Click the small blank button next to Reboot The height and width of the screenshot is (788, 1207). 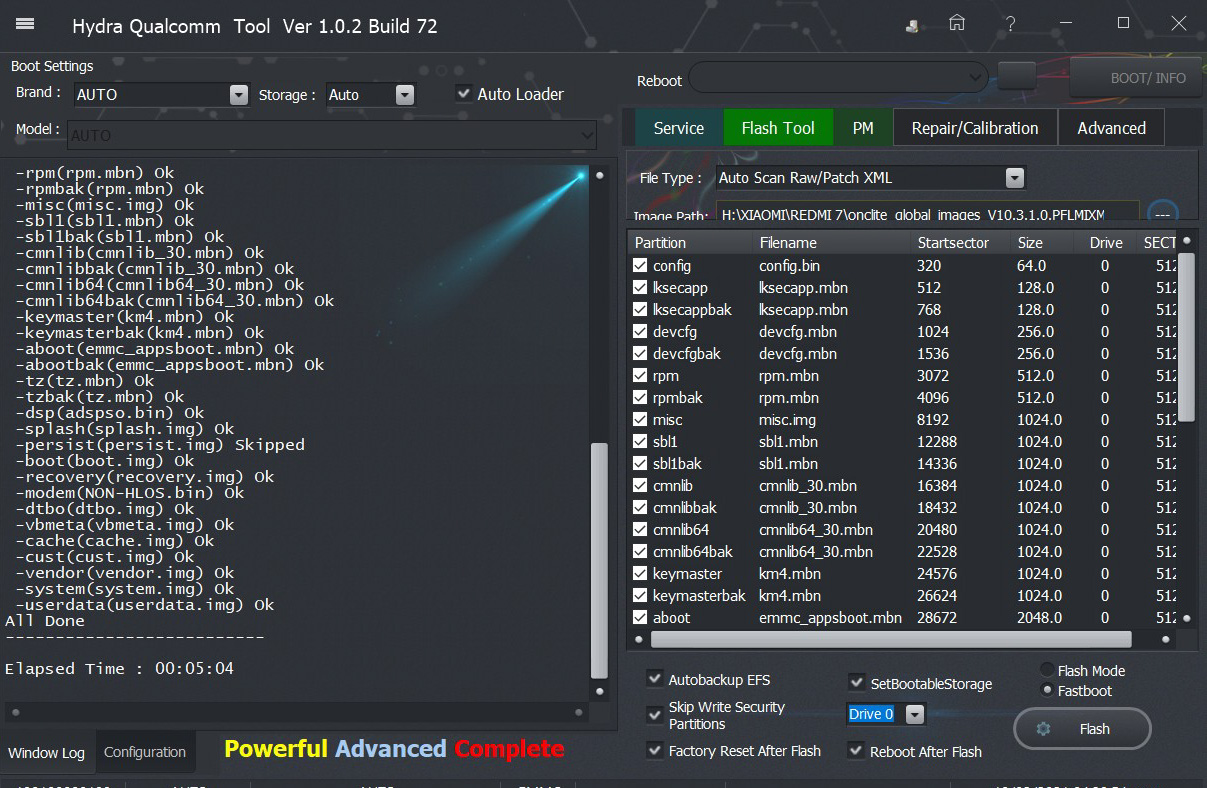point(1017,76)
